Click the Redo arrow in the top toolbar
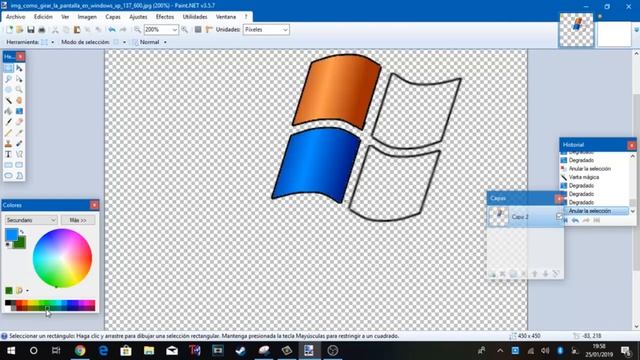640x360 pixels. pyautogui.click(x=123, y=30)
